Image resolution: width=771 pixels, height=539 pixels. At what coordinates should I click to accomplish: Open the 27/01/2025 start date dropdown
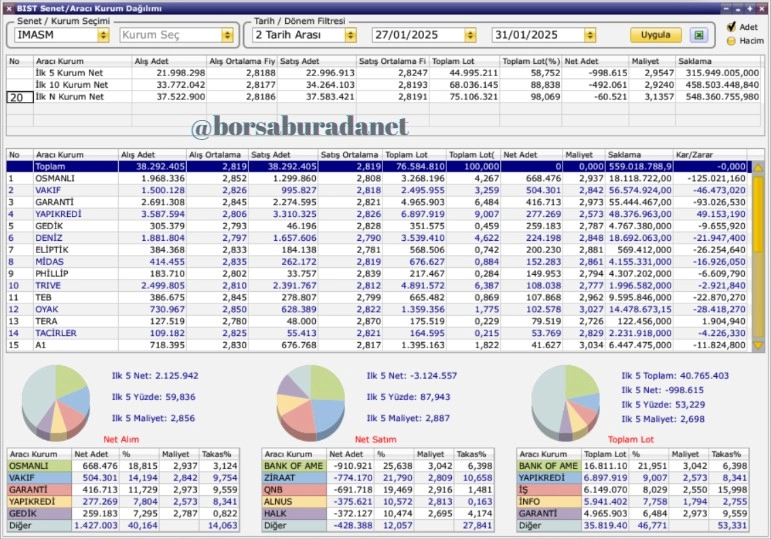pos(470,35)
